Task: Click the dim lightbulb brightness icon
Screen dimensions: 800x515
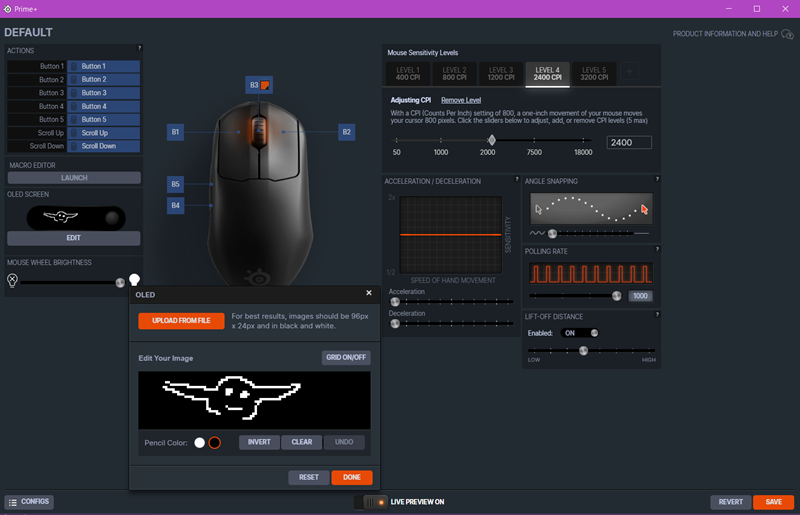Action: 12,281
